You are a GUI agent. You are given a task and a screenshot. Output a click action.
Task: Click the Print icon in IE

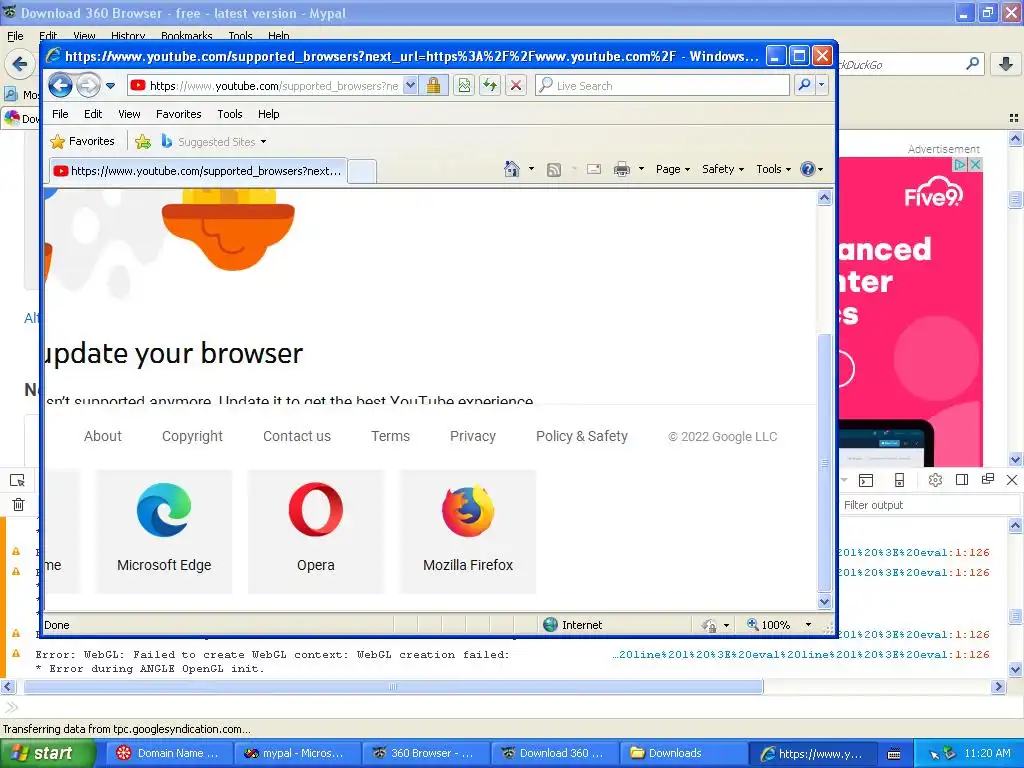622,169
